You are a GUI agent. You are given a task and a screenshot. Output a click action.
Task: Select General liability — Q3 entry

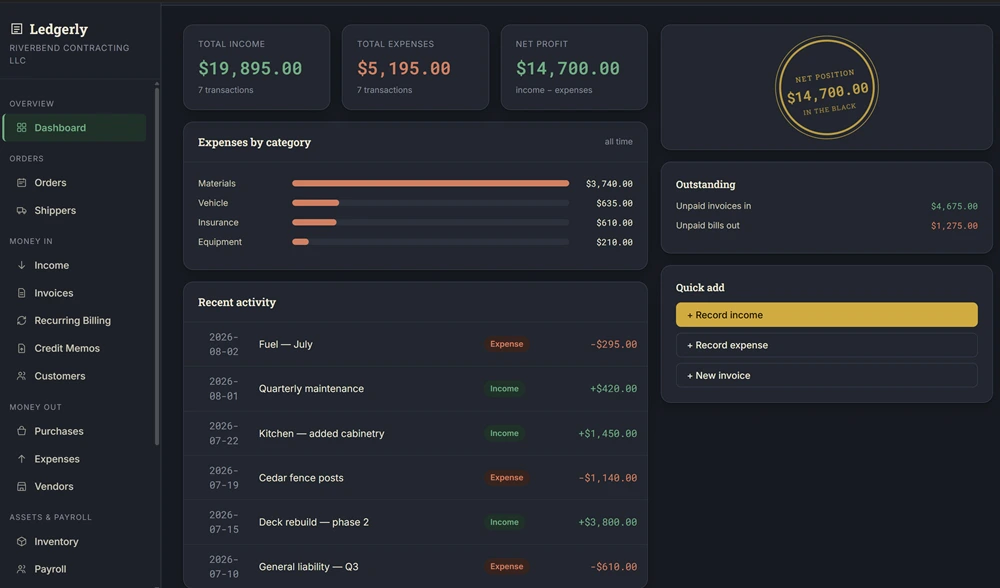415,566
